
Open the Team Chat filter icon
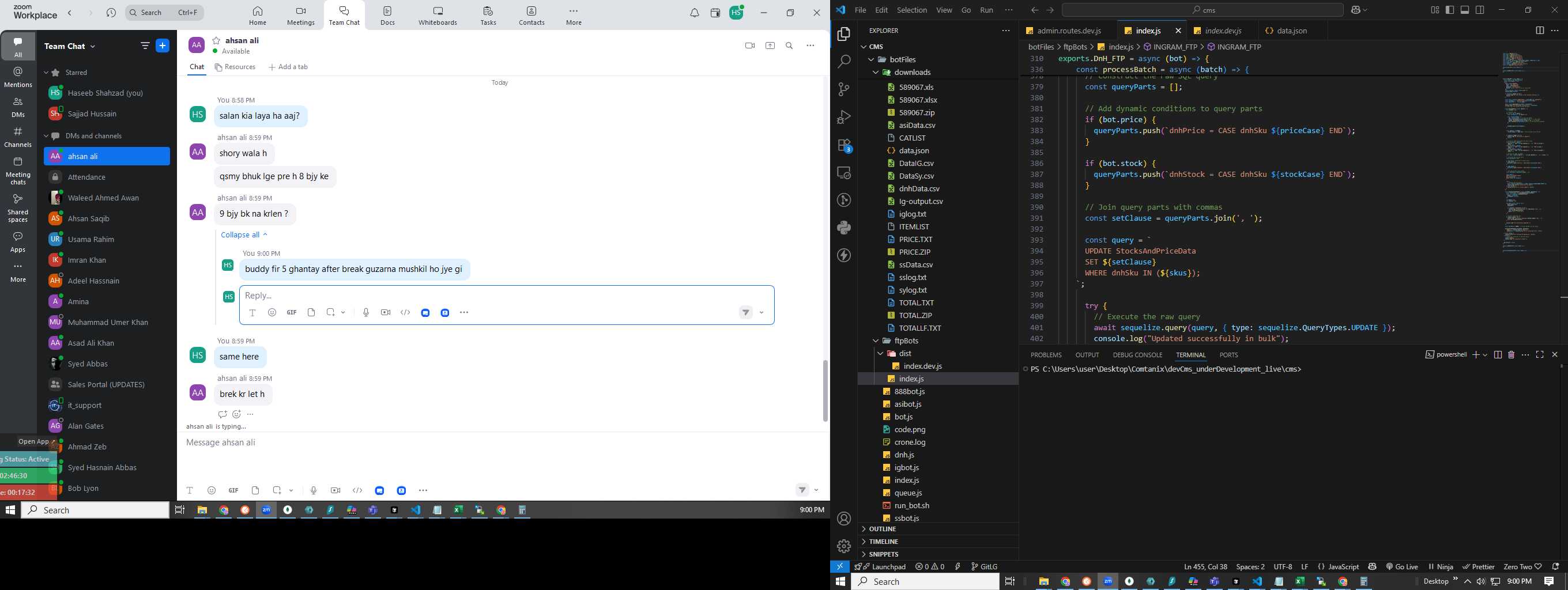coord(145,46)
